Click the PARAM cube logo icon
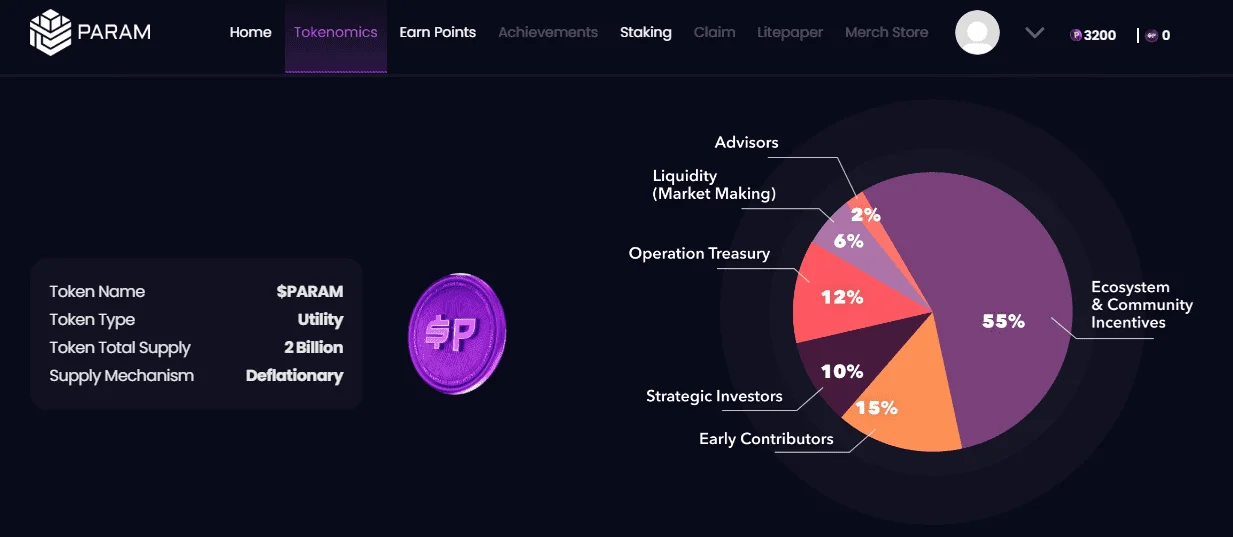This screenshot has height=537, width=1233. click(50, 32)
